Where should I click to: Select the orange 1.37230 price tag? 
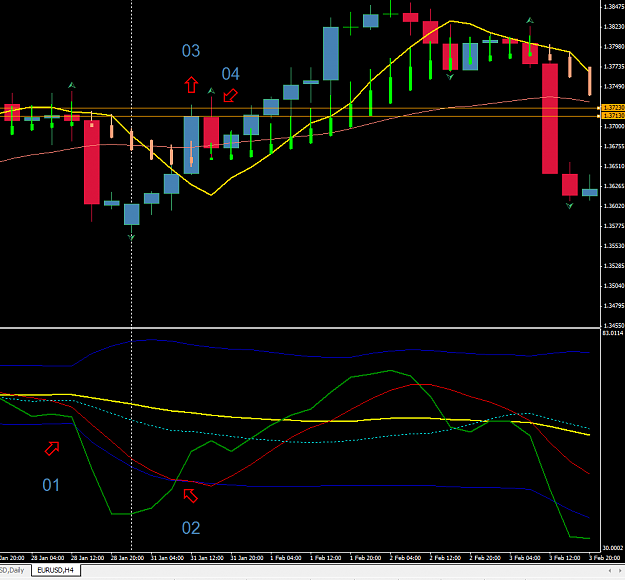(x=613, y=108)
